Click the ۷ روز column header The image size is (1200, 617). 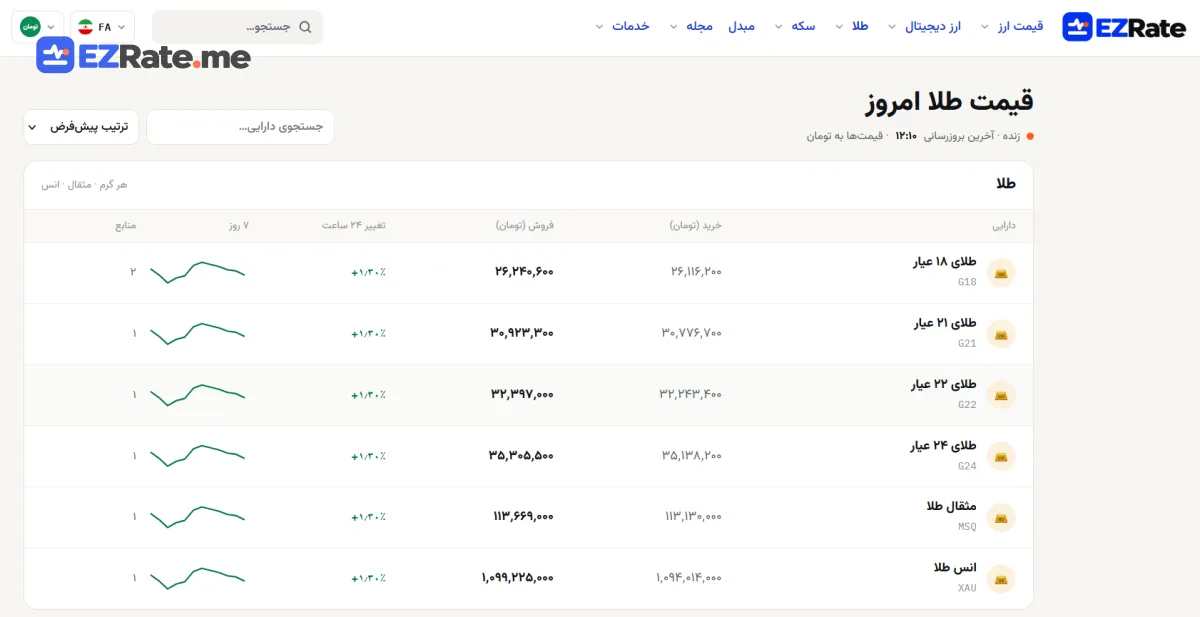238,226
